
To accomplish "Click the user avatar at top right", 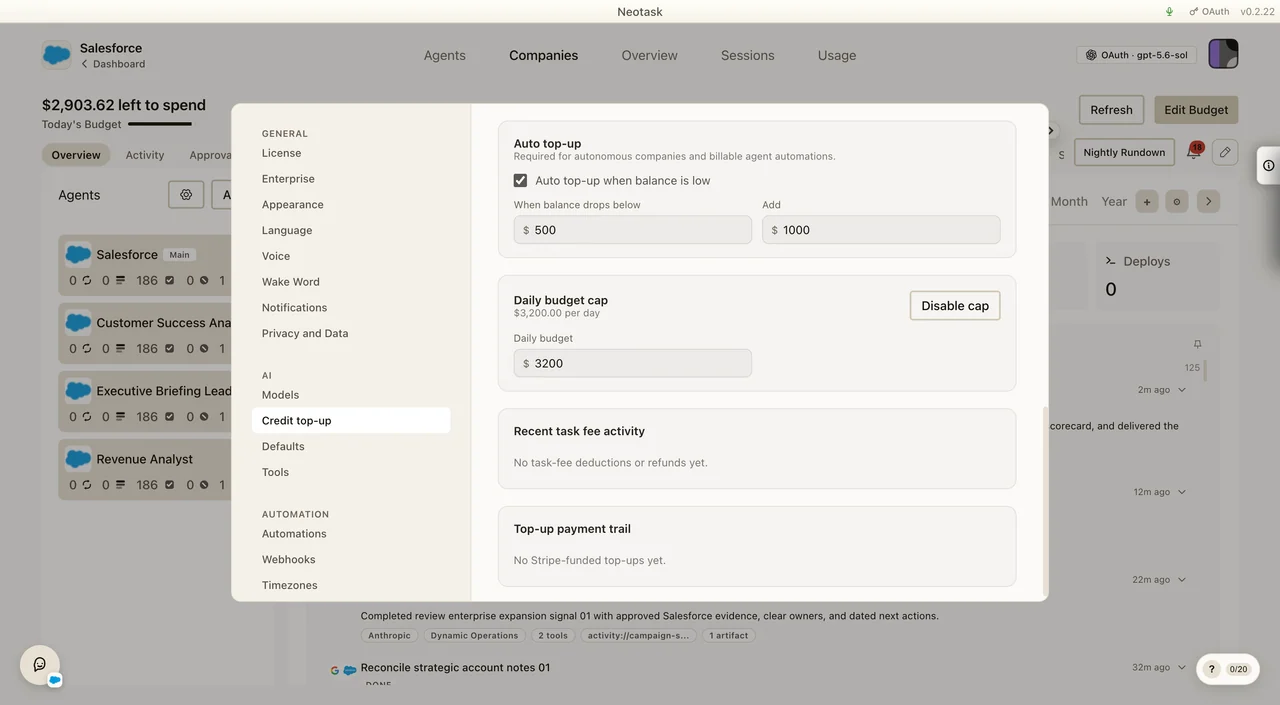I will [x=1223, y=54].
